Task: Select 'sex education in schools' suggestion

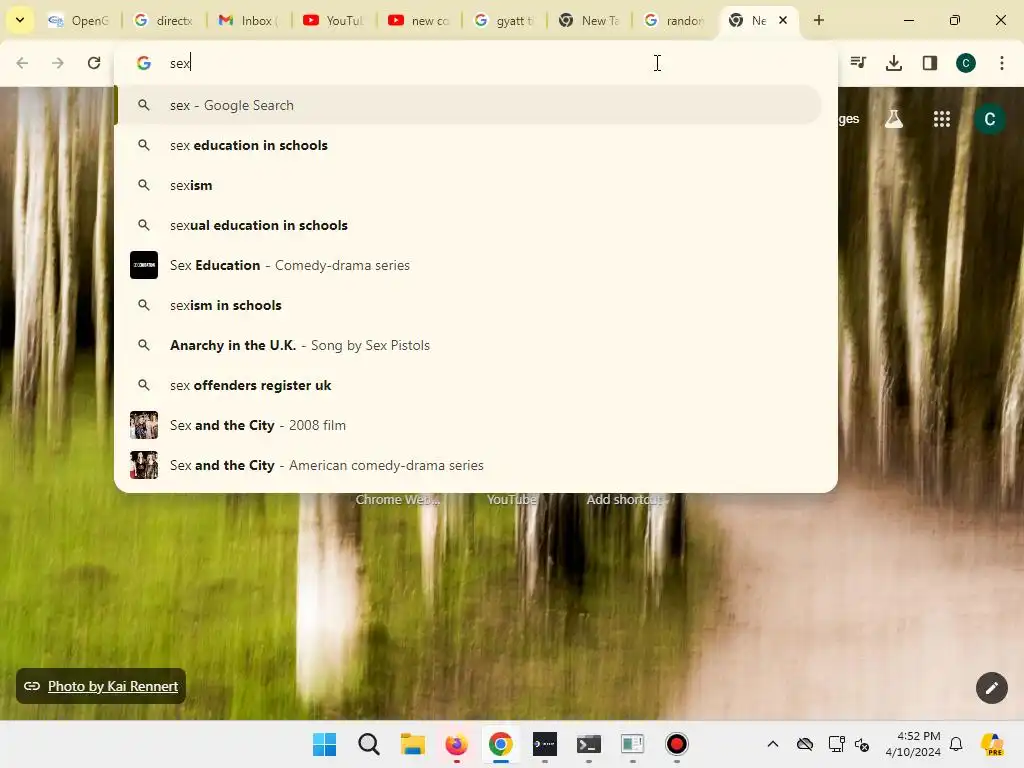Action: (x=468, y=145)
